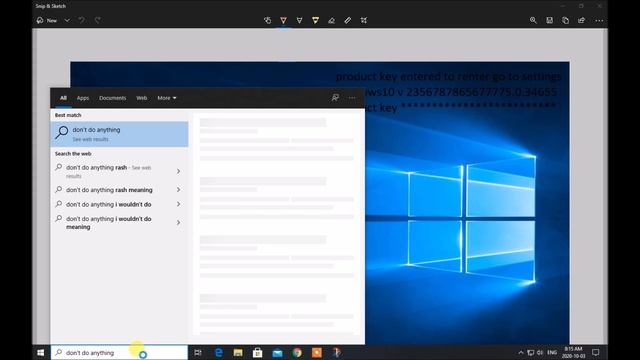Expand arrow for 'rash meaning' suggestion
The height and width of the screenshot is (360, 640).
178,190
